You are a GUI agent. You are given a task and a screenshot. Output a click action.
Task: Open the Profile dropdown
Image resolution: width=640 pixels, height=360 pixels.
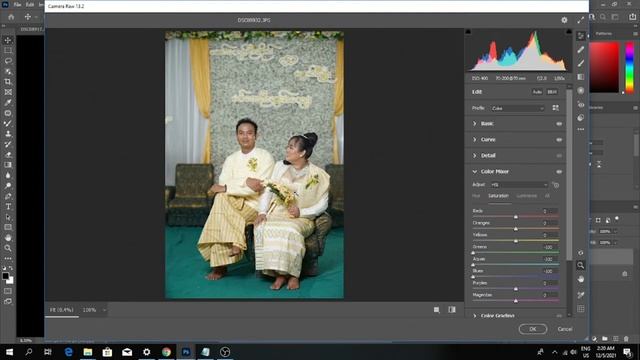coord(518,108)
